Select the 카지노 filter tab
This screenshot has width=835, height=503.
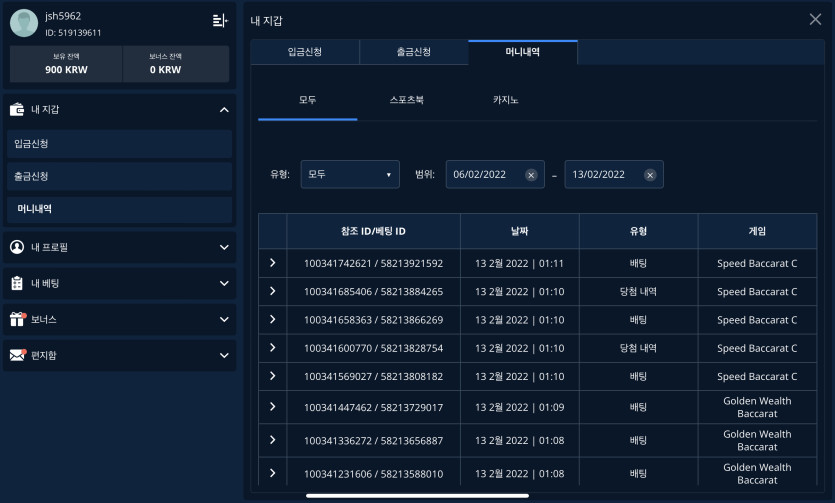click(505, 100)
